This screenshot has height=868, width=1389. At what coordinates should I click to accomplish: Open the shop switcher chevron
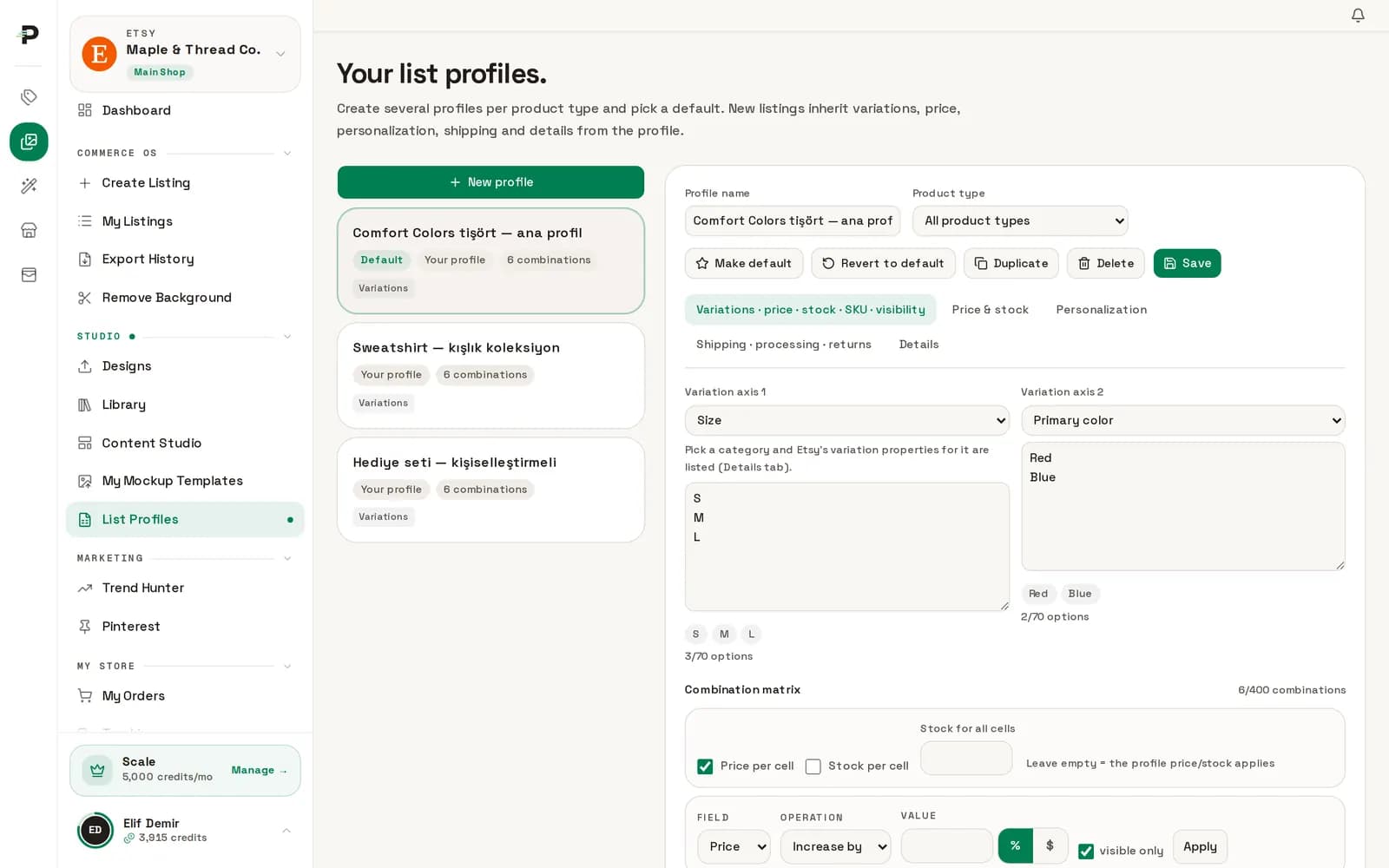(x=280, y=54)
